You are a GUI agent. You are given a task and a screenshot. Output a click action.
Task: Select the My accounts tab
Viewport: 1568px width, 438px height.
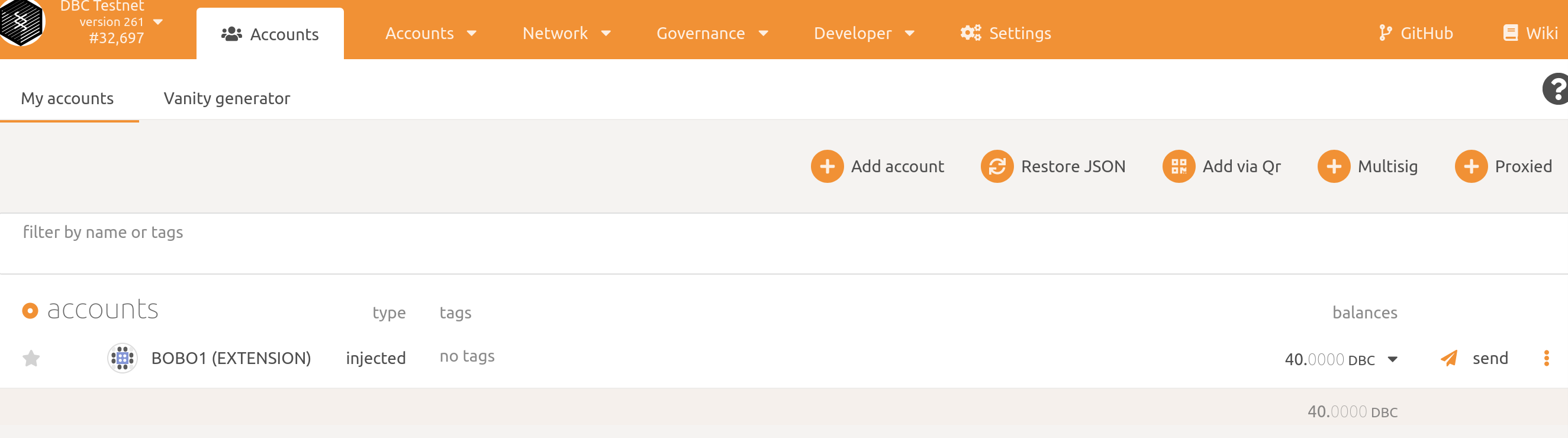click(x=67, y=98)
